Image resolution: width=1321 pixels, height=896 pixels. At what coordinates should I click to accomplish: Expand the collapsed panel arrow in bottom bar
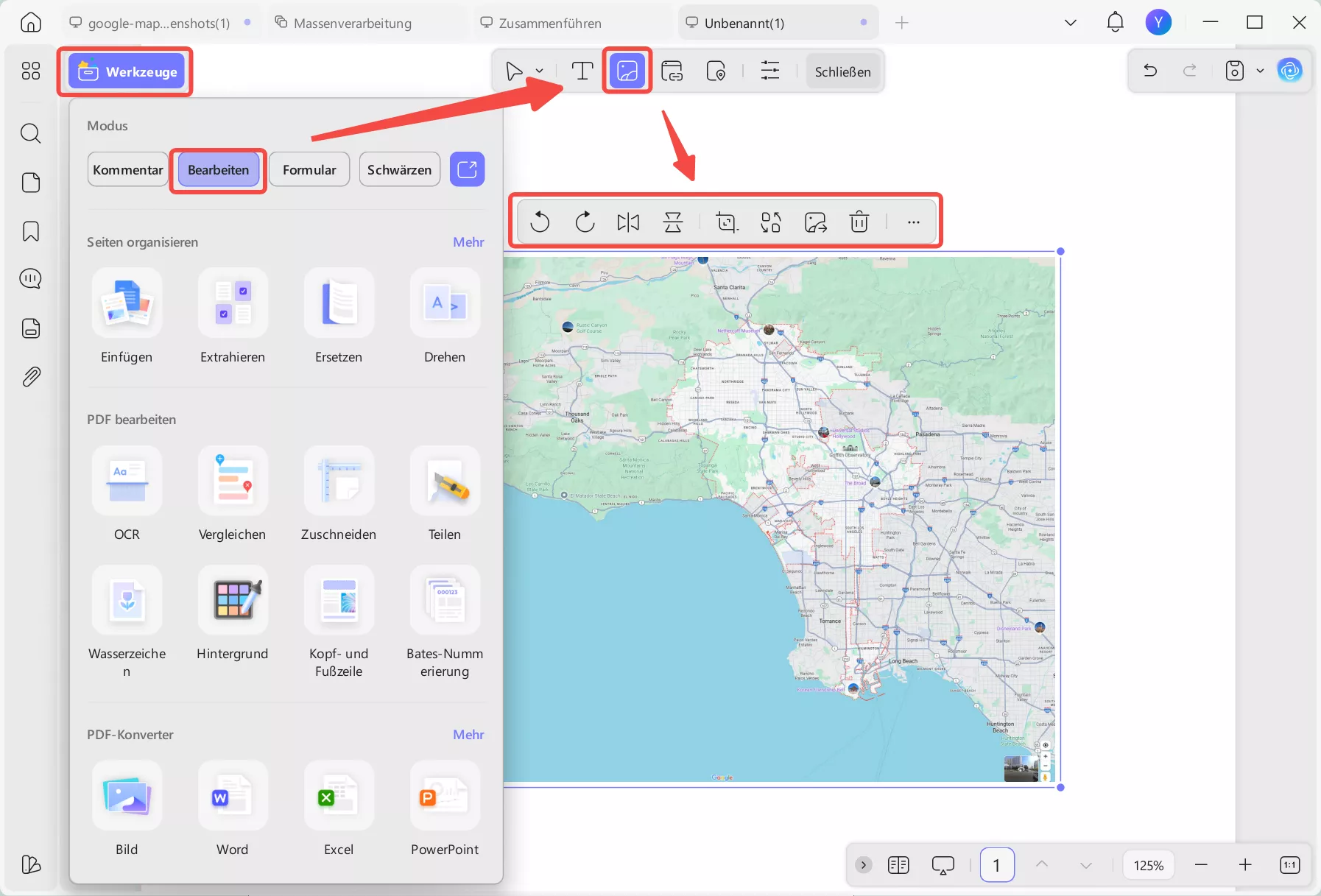click(864, 864)
